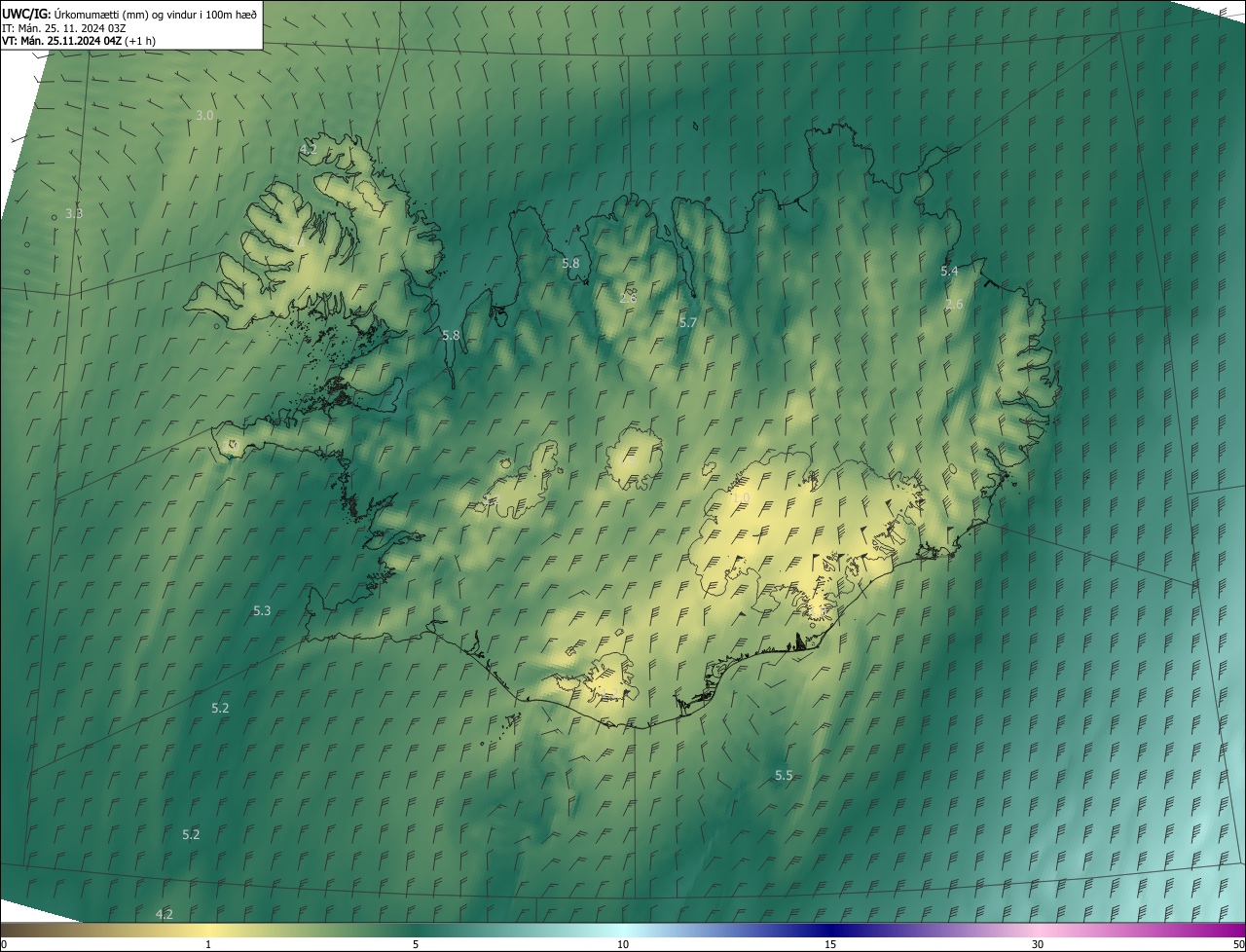Viewport: 1246px width, 952px height.
Task: Click the 4.2 label just above the colour scale
Action: tap(165, 914)
